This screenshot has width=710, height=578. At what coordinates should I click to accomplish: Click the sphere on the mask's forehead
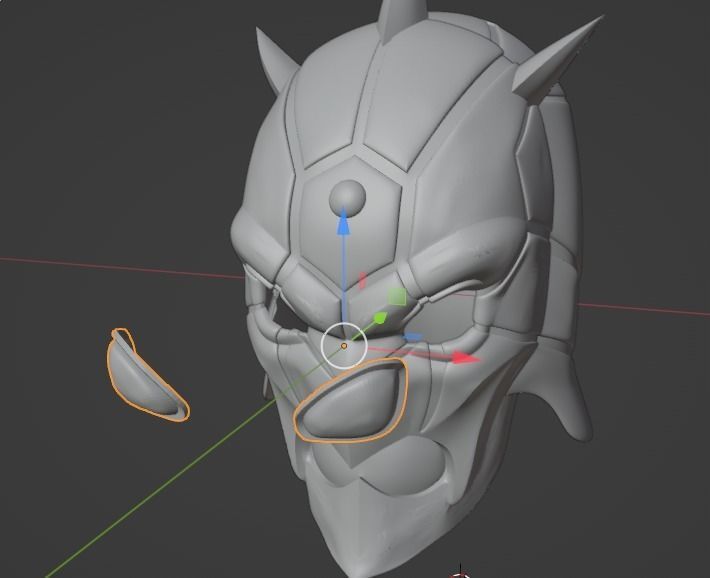pos(347,197)
